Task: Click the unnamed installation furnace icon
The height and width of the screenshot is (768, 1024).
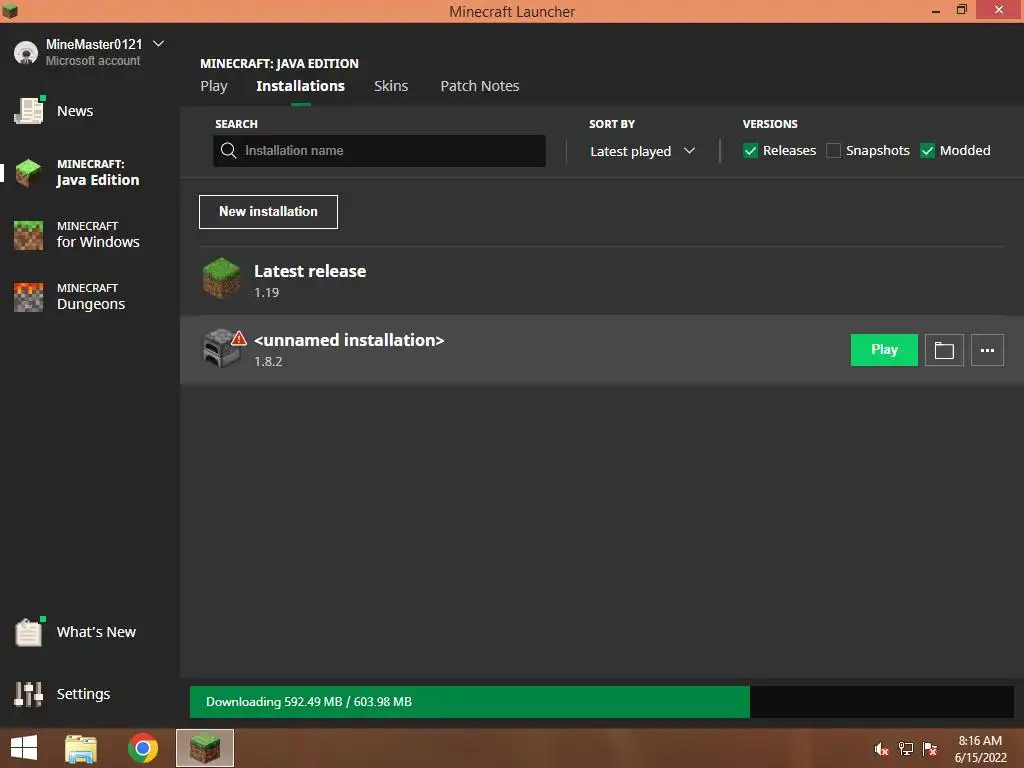Action: pos(221,349)
